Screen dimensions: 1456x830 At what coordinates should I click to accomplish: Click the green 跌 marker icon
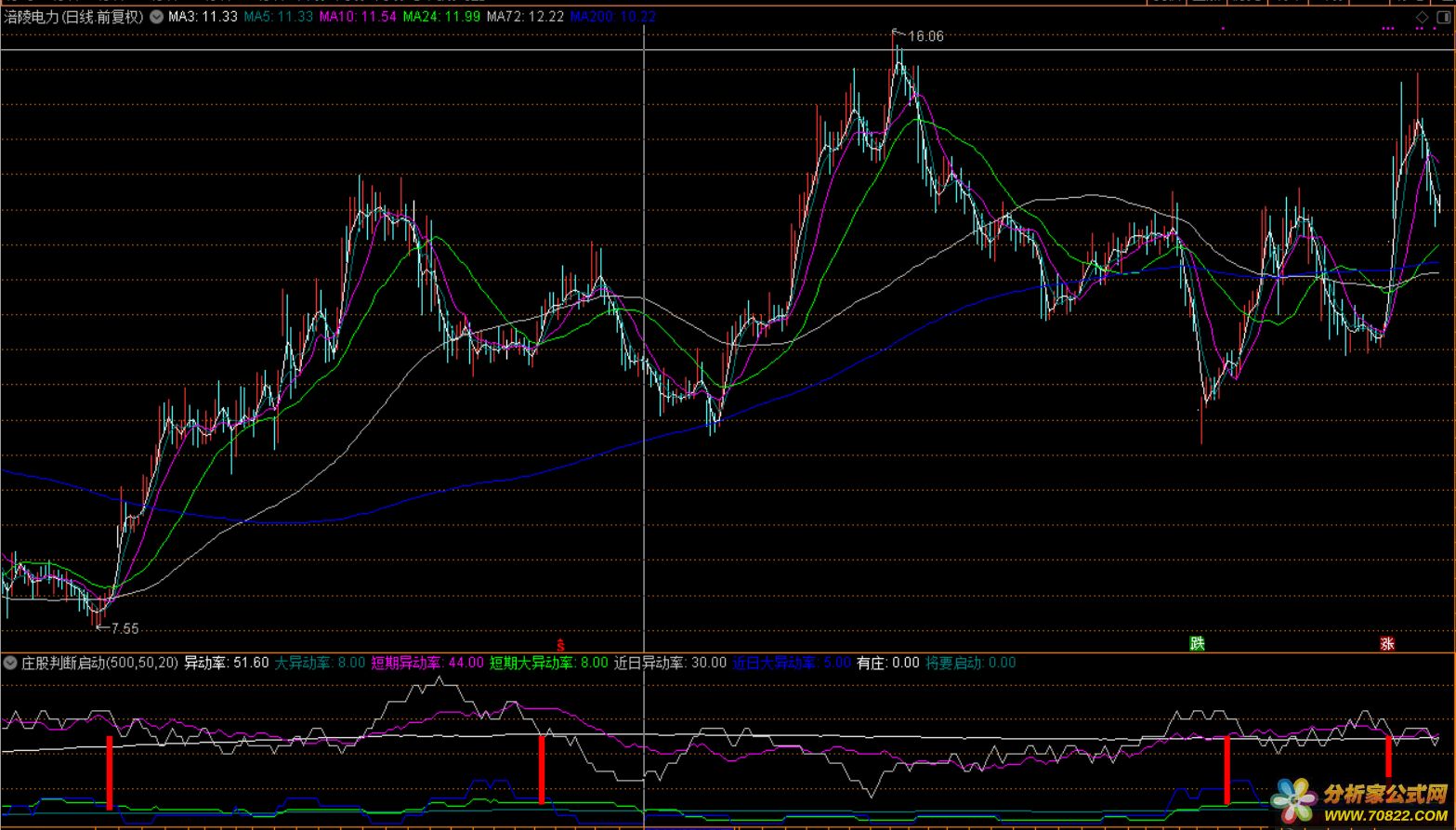point(1197,643)
